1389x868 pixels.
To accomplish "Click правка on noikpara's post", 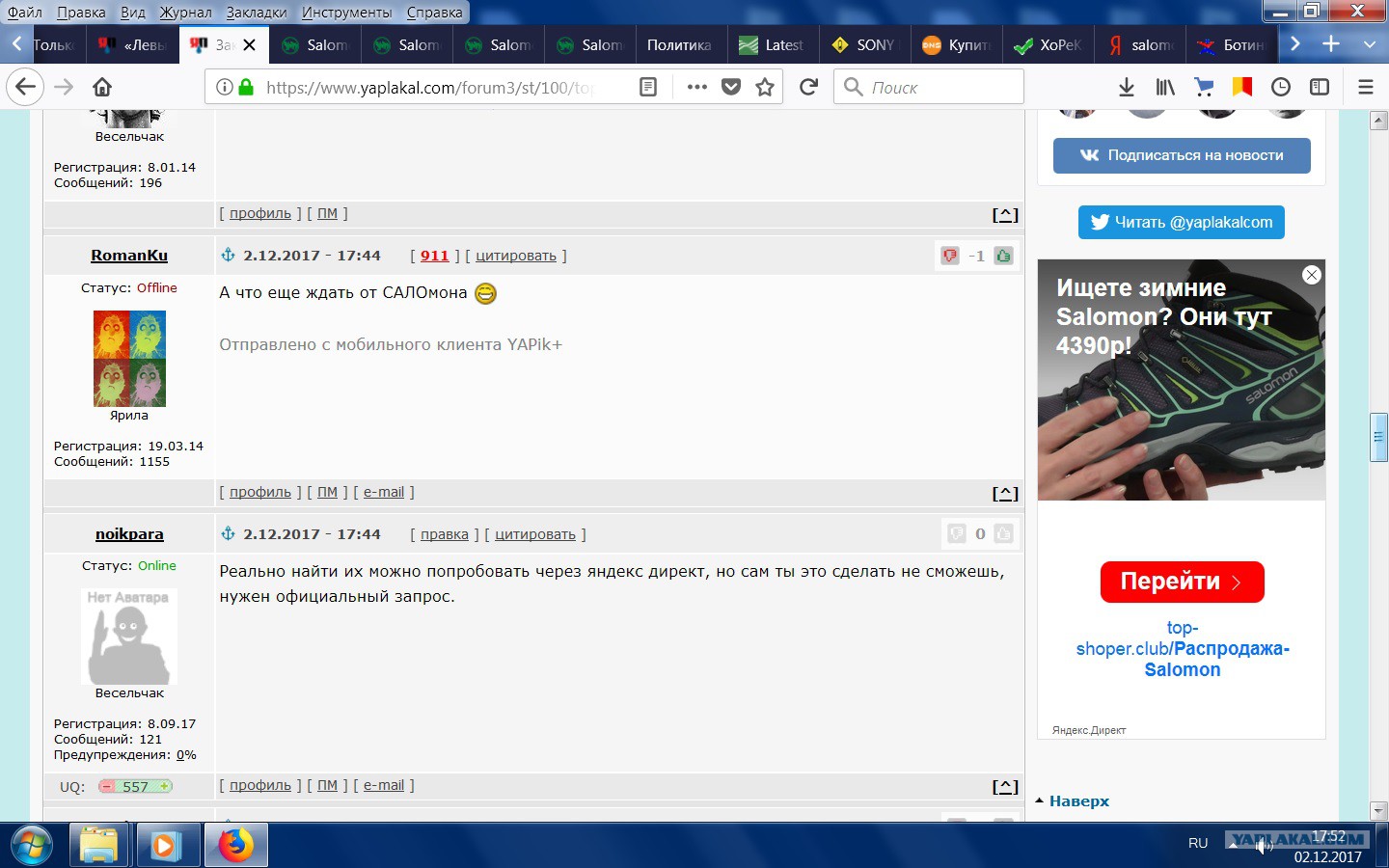I will (x=445, y=534).
